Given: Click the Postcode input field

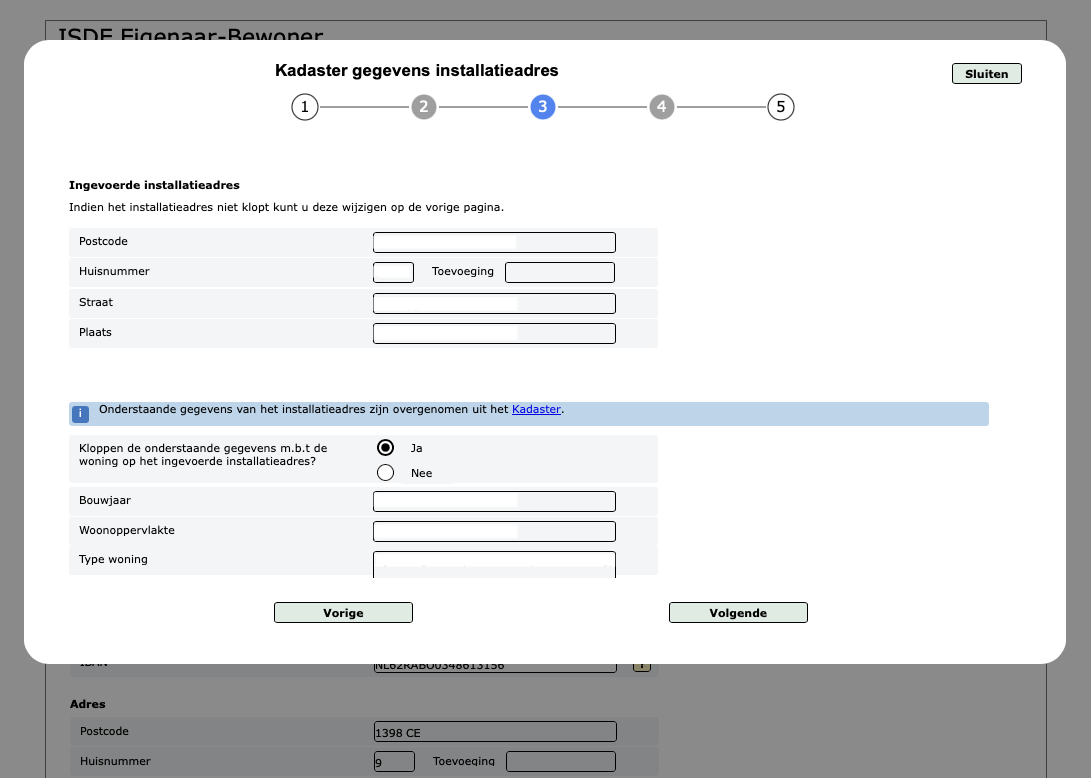Looking at the screenshot, I should [494, 242].
